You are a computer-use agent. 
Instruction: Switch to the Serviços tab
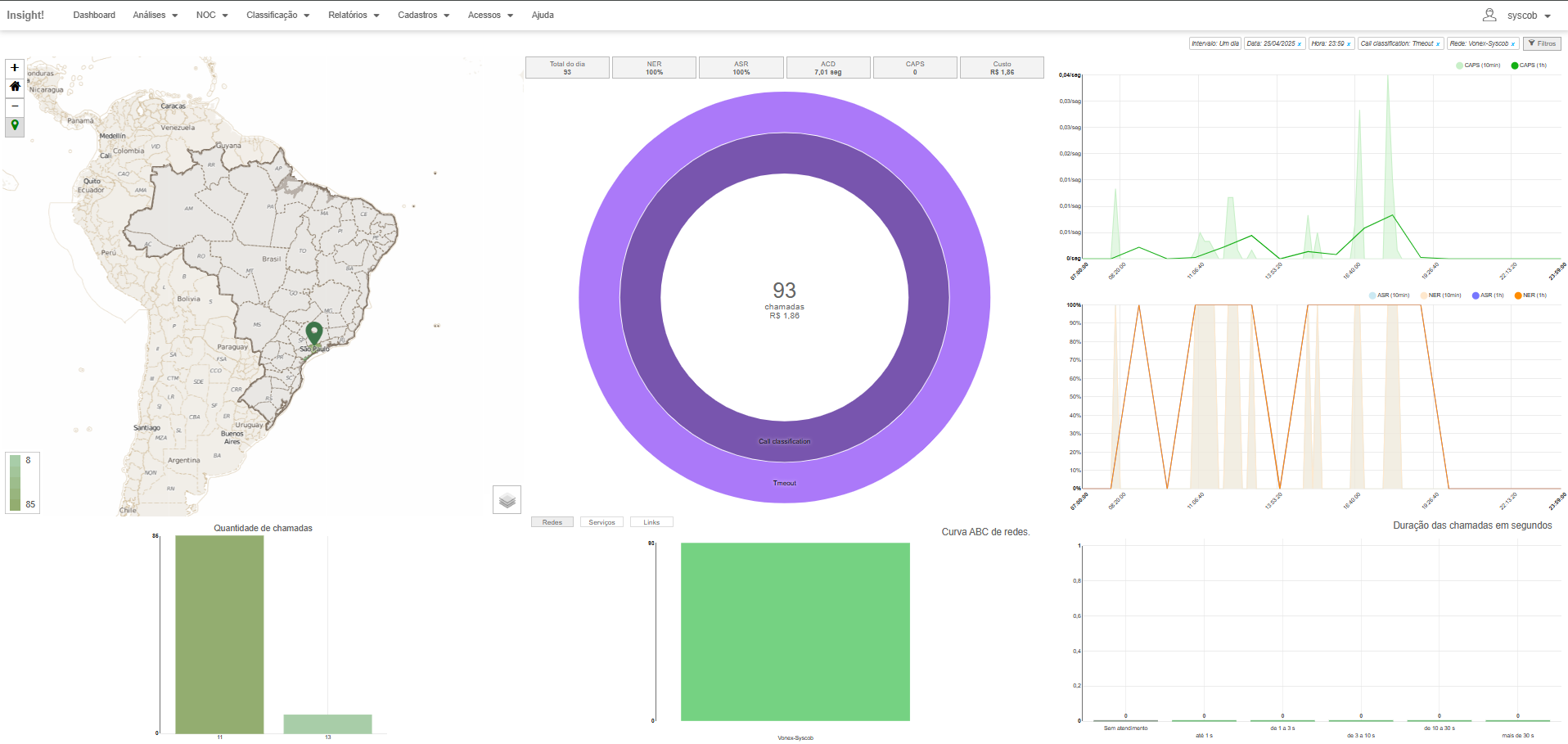602,522
